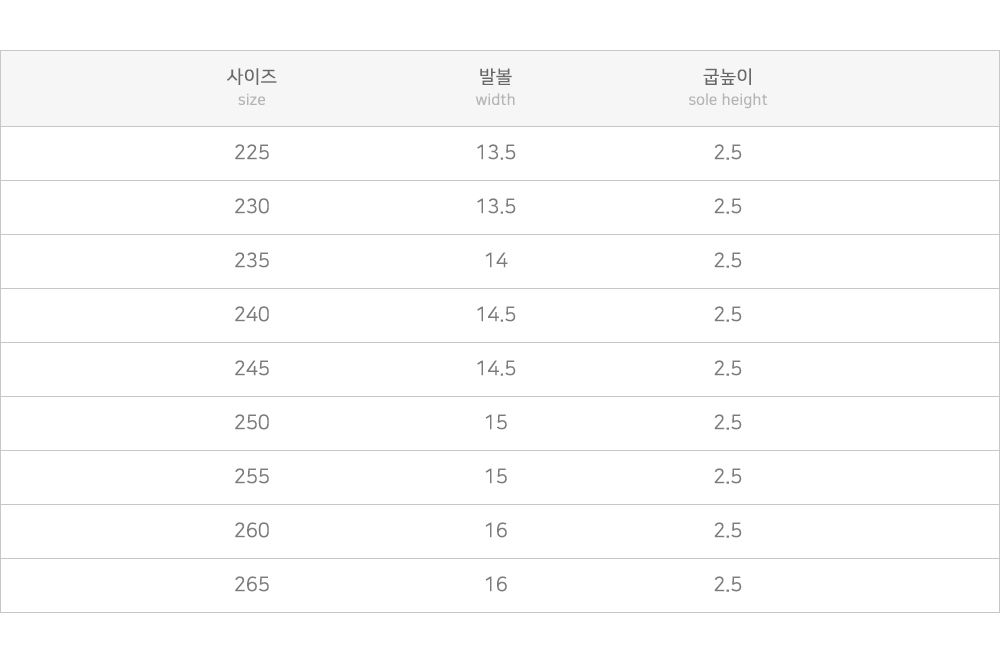Select size 255 cell
This screenshot has height=663, width=1000.
252,476
